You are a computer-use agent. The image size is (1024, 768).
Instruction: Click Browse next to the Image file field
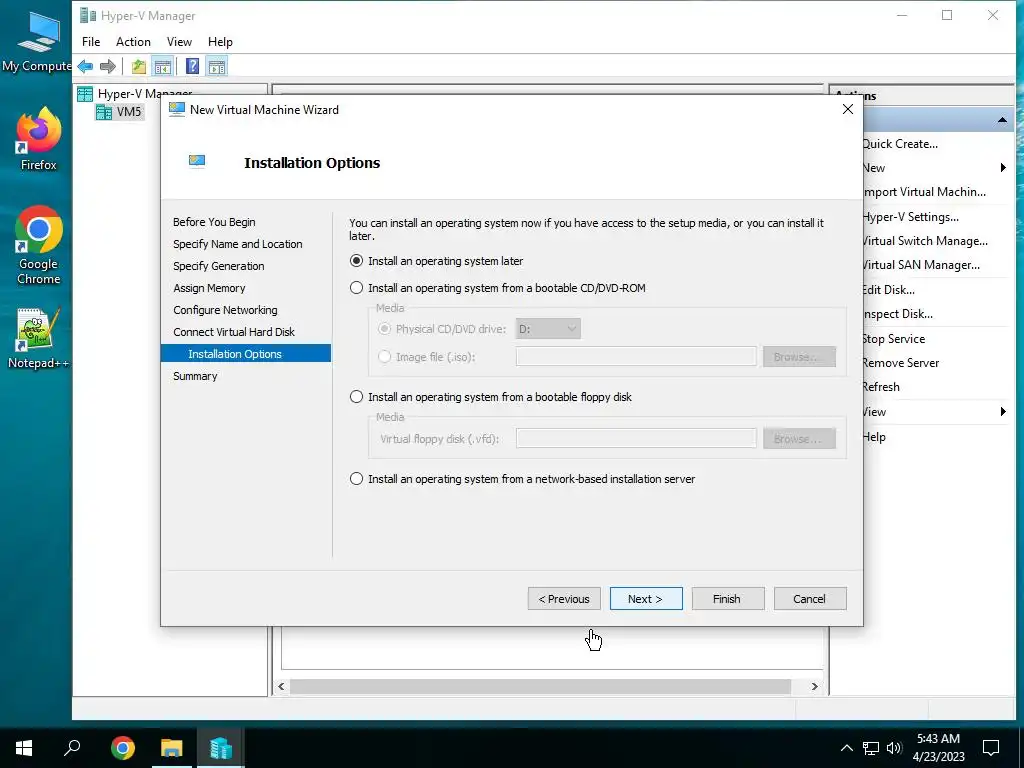[x=799, y=357]
